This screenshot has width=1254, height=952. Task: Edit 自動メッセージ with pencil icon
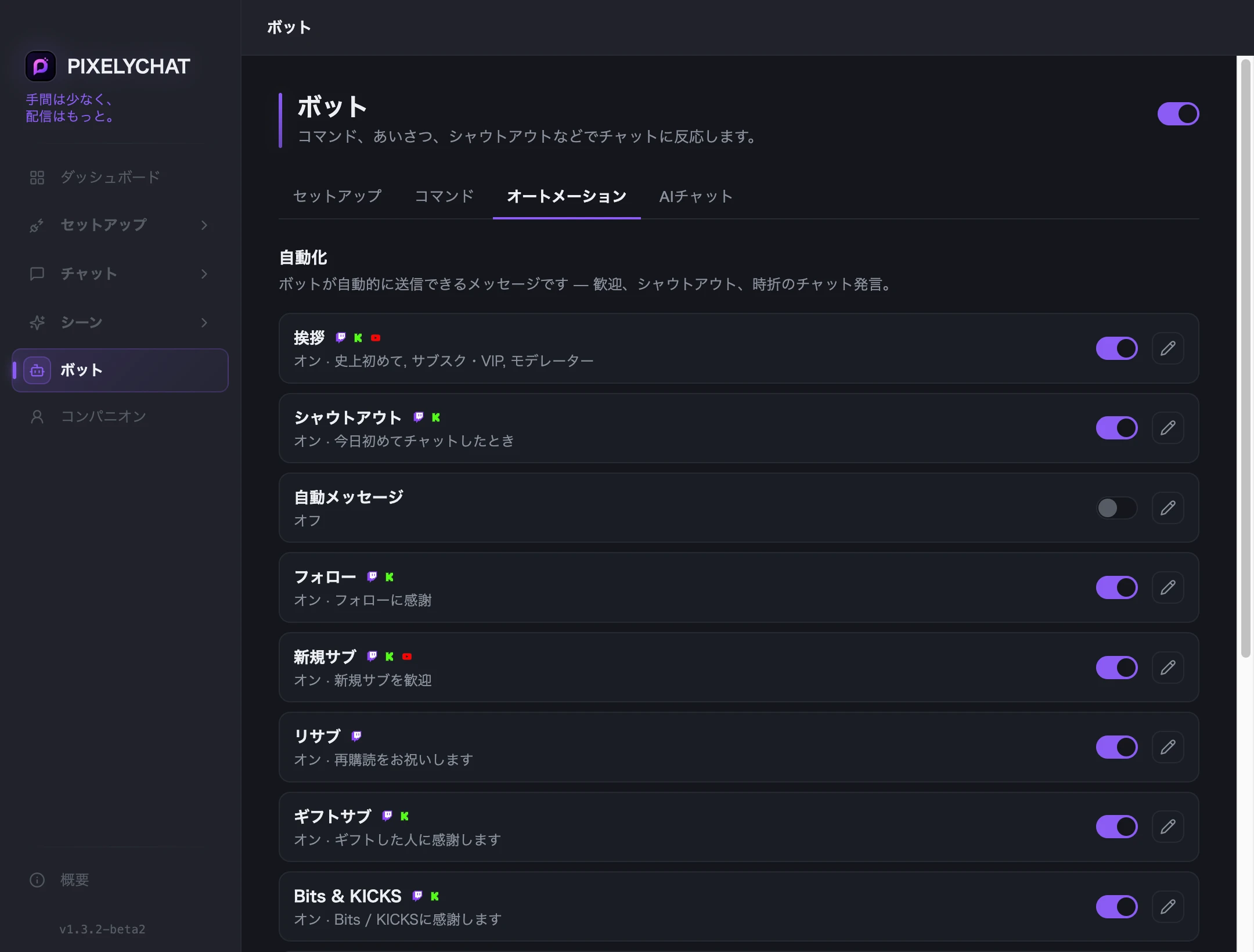(x=1168, y=508)
